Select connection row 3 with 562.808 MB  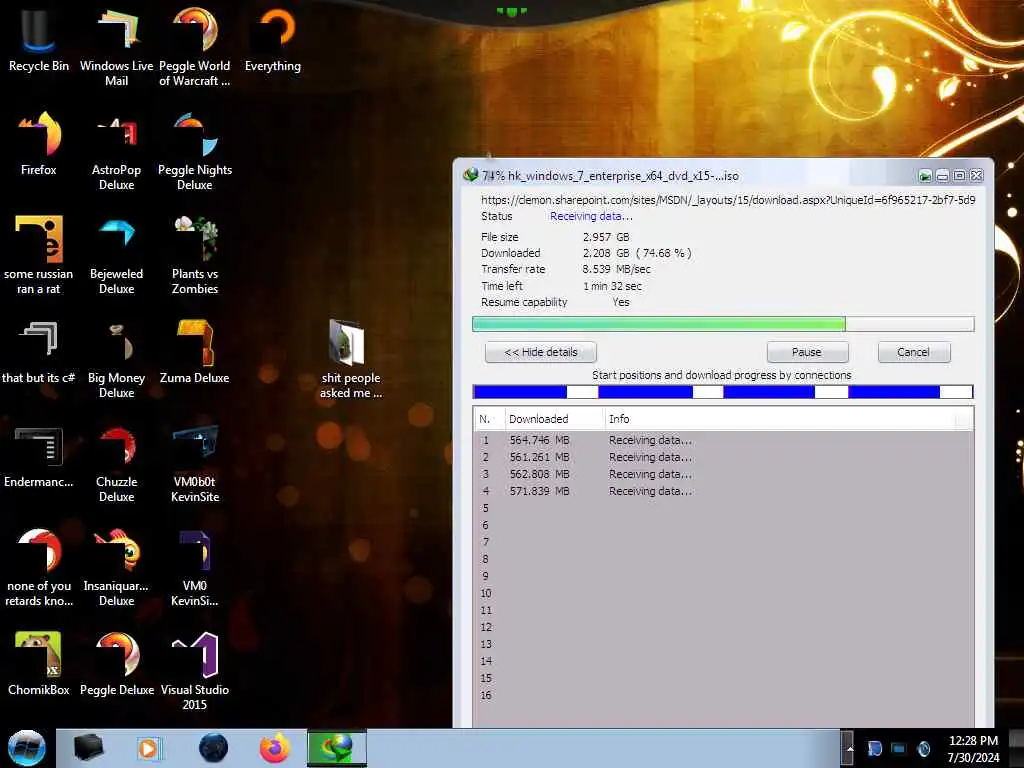tap(723, 474)
